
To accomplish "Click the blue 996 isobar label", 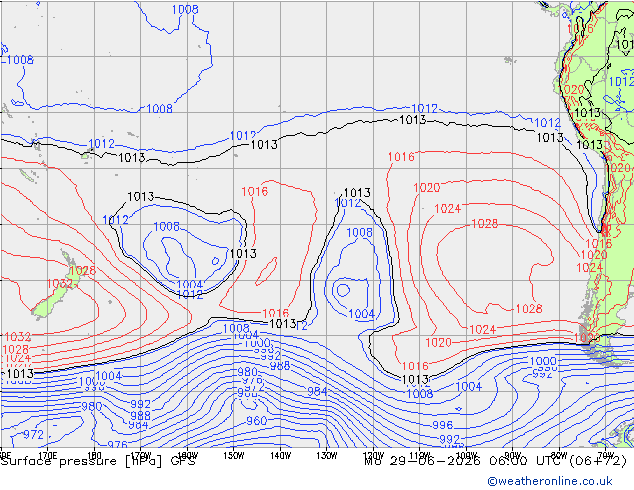I will [442, 425].
